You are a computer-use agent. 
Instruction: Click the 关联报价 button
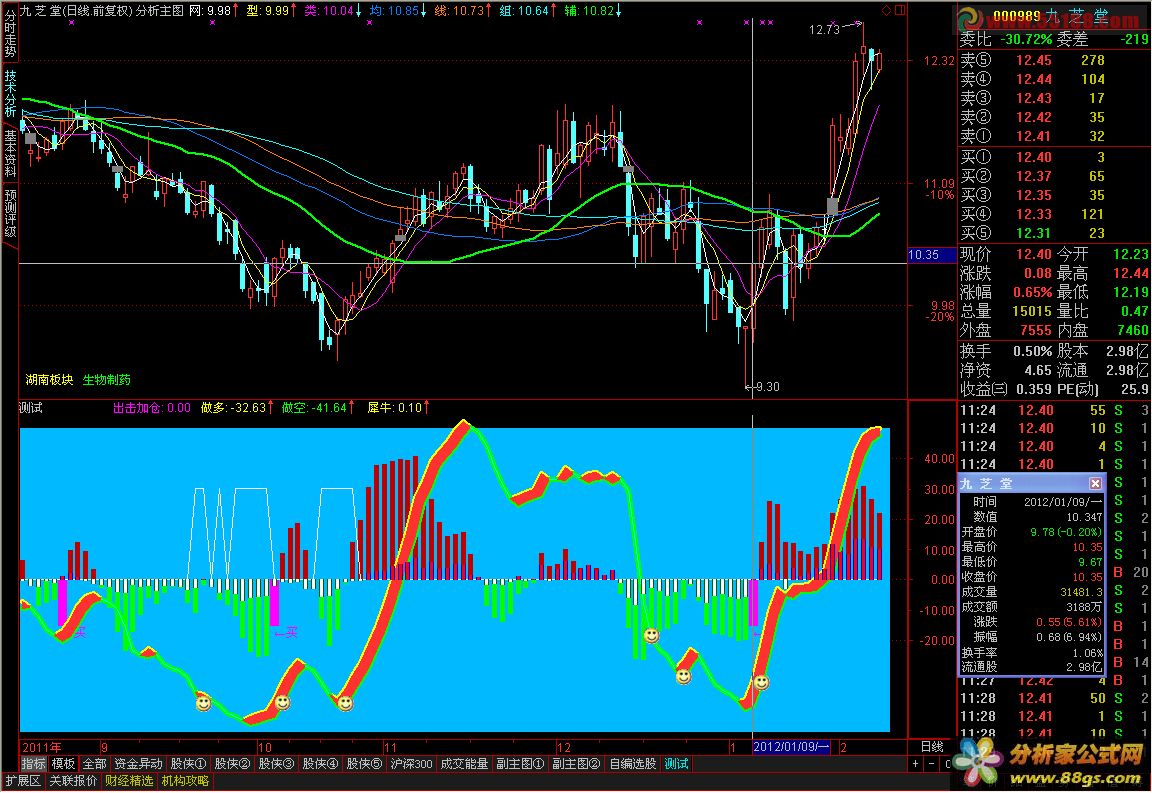click(73, 781)
